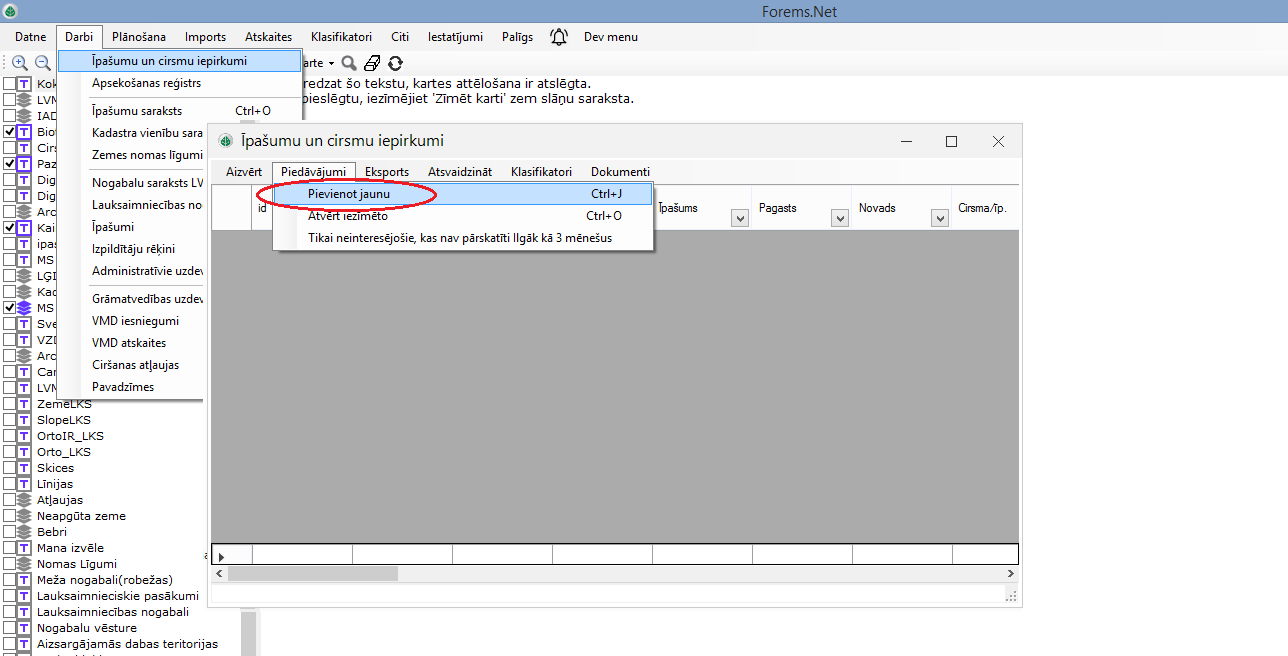Select Atvērt iezīmēto menu entry

pyautogui.click(x=348, y=216)
